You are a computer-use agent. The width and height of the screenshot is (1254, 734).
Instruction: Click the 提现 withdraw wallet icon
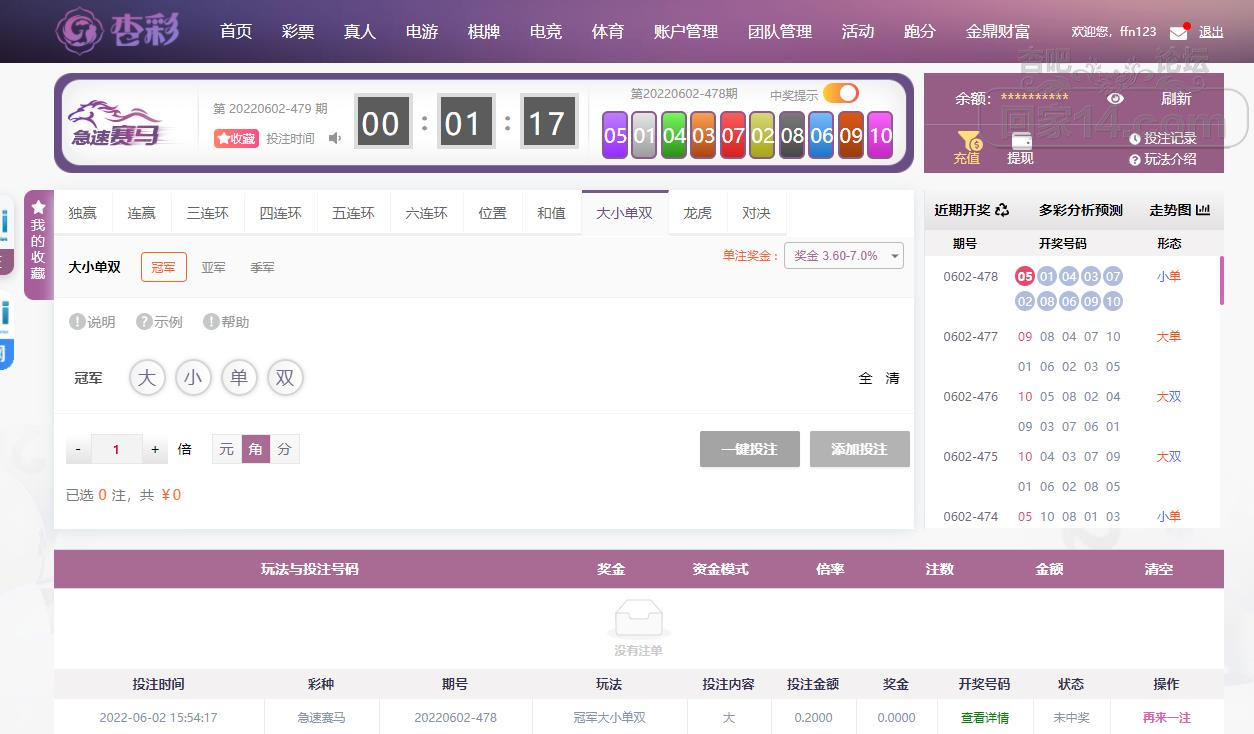click(1020, 142)
